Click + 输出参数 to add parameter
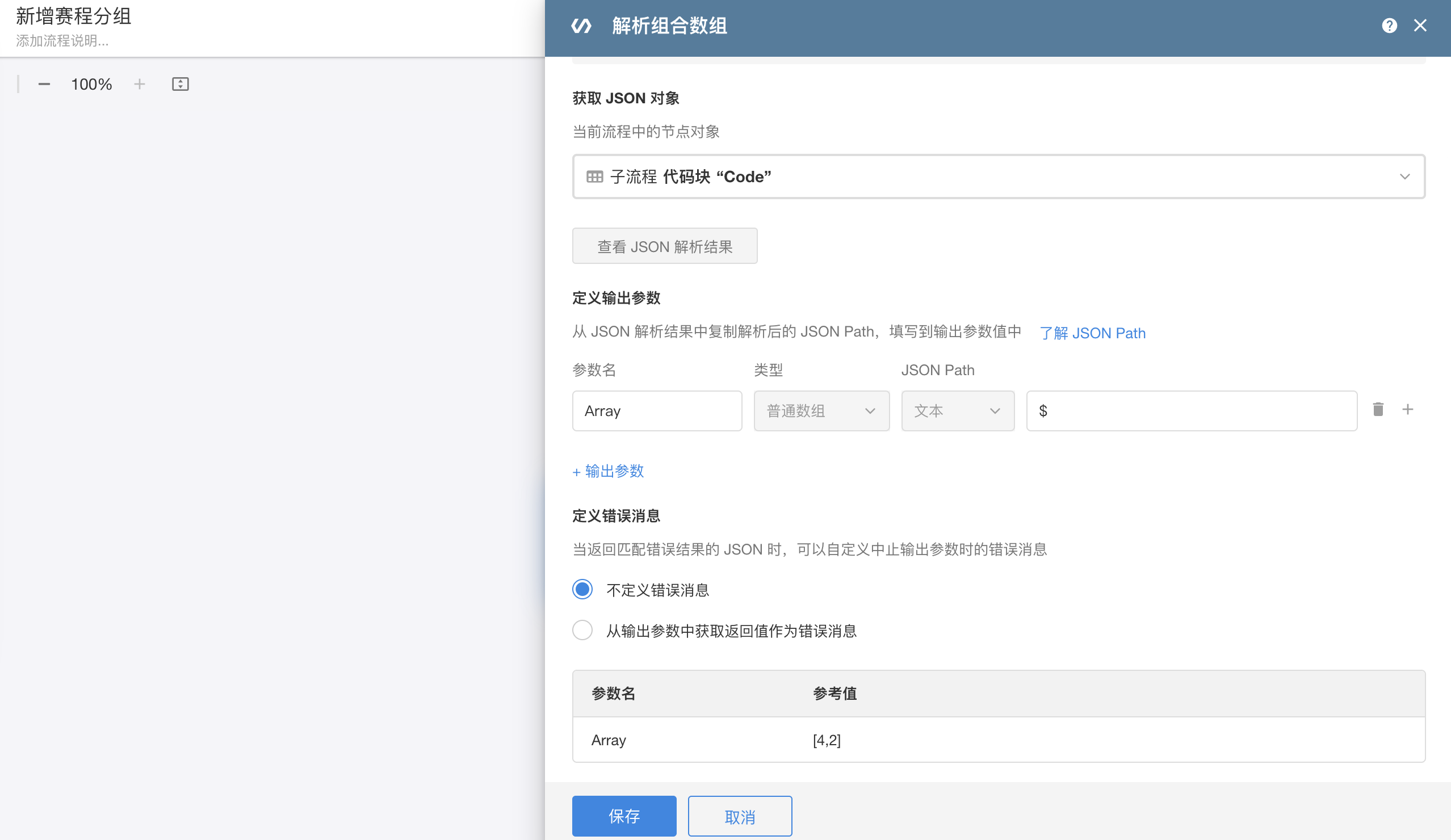 pyautogui.click(x=608, y=472)
